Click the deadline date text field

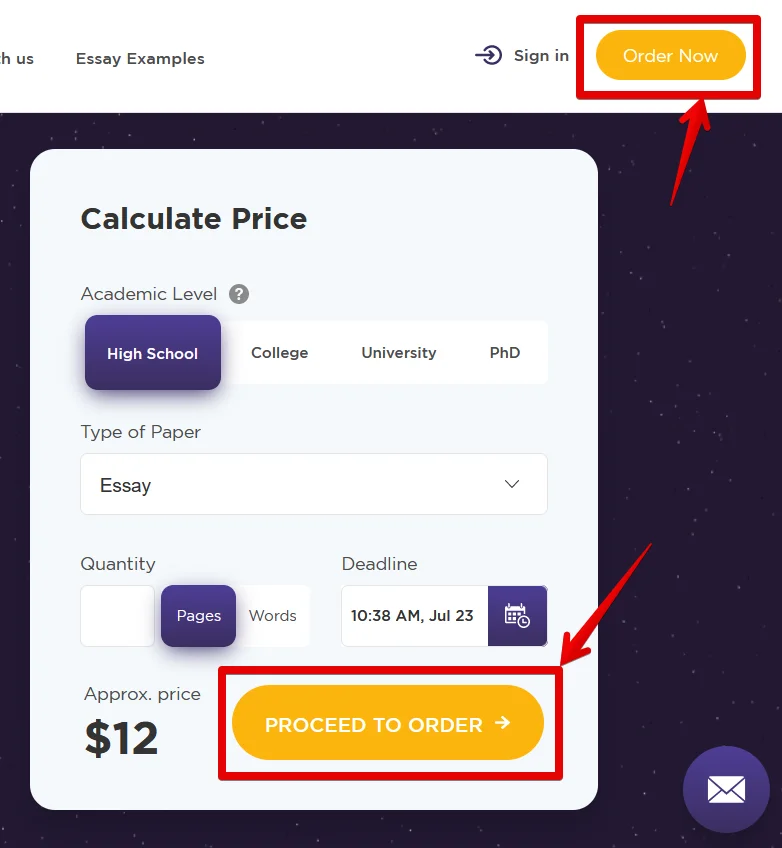click(x=413, y=616)
